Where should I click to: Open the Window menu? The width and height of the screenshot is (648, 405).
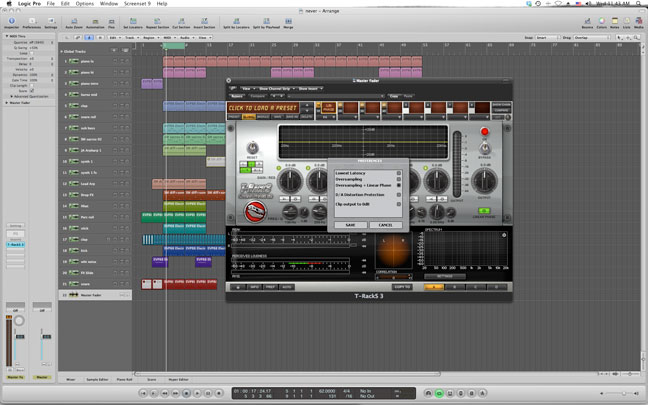click(x=109, y=3)
